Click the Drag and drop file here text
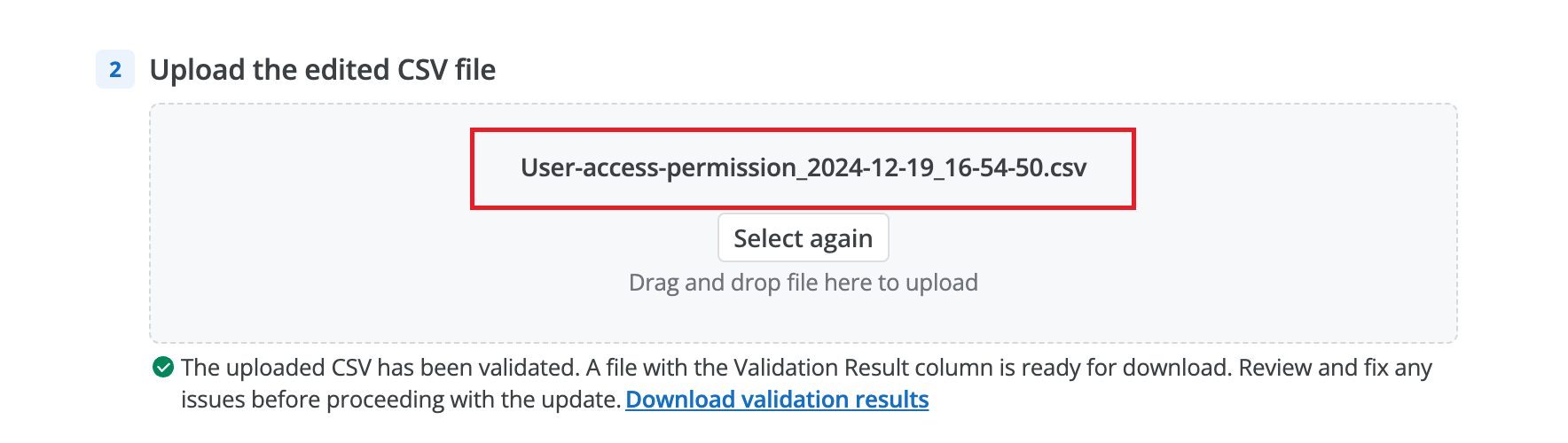 [804, 283]
